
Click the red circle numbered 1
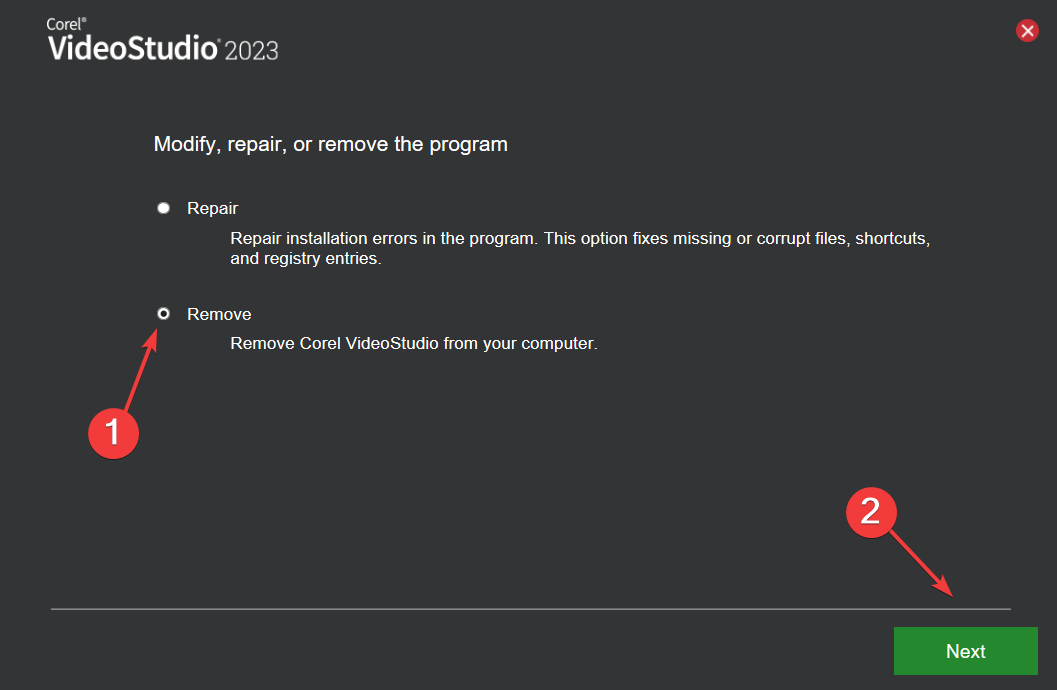112,431
